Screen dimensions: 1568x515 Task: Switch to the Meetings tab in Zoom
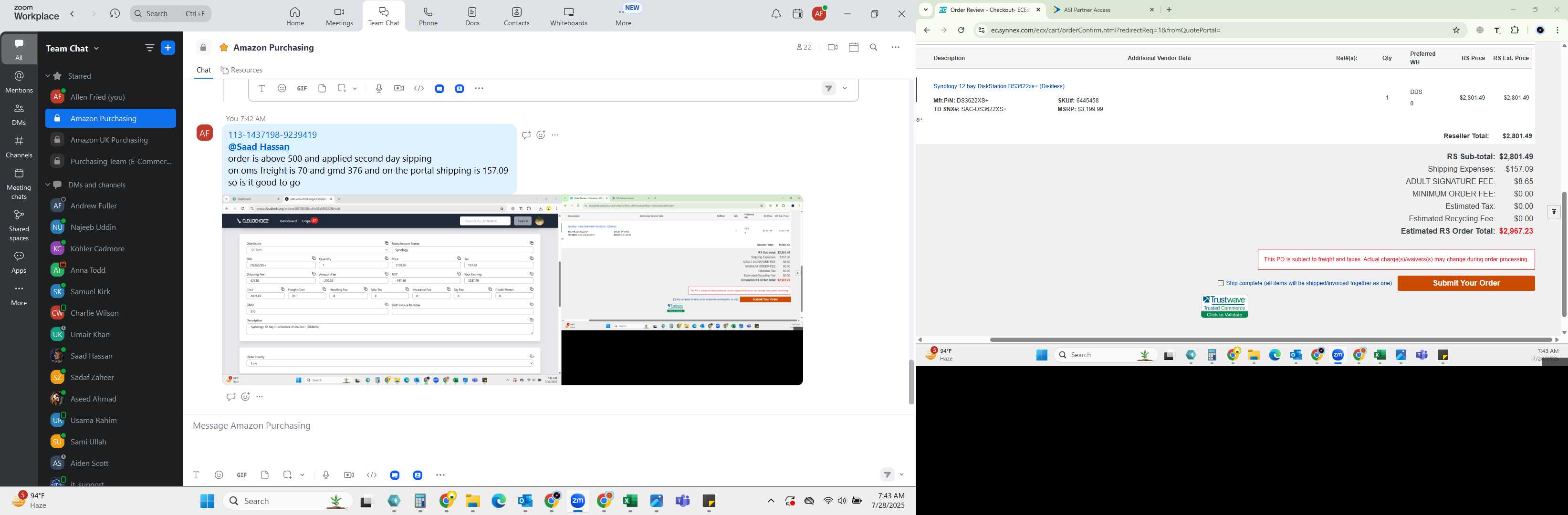[339, 16]
